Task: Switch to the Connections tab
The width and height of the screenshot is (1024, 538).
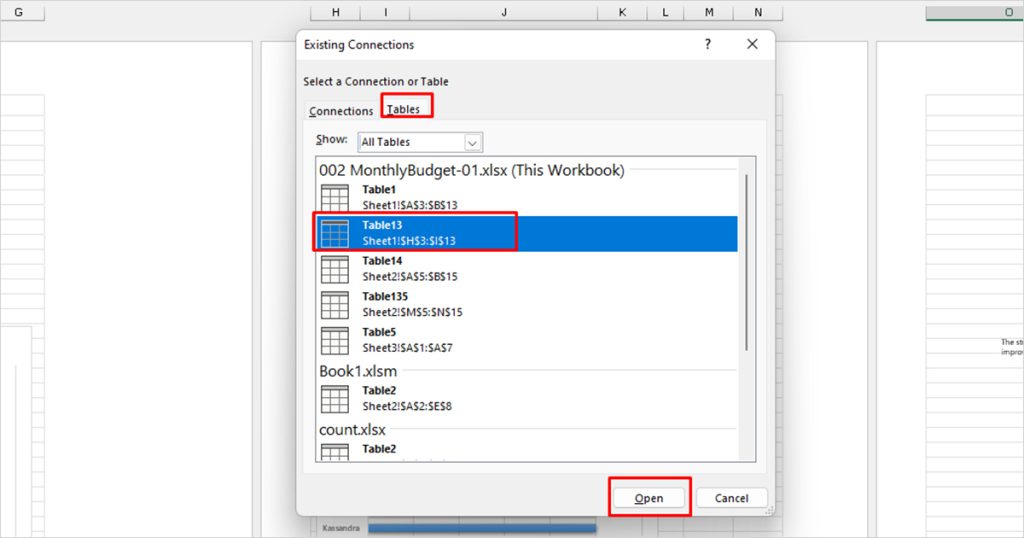Action: point(341,111)
